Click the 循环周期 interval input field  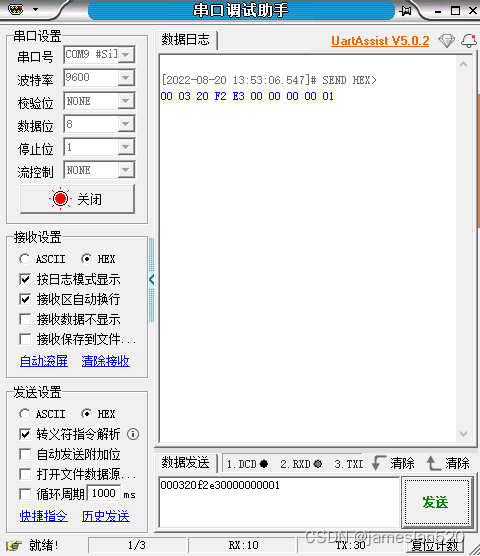pos(104,493)
